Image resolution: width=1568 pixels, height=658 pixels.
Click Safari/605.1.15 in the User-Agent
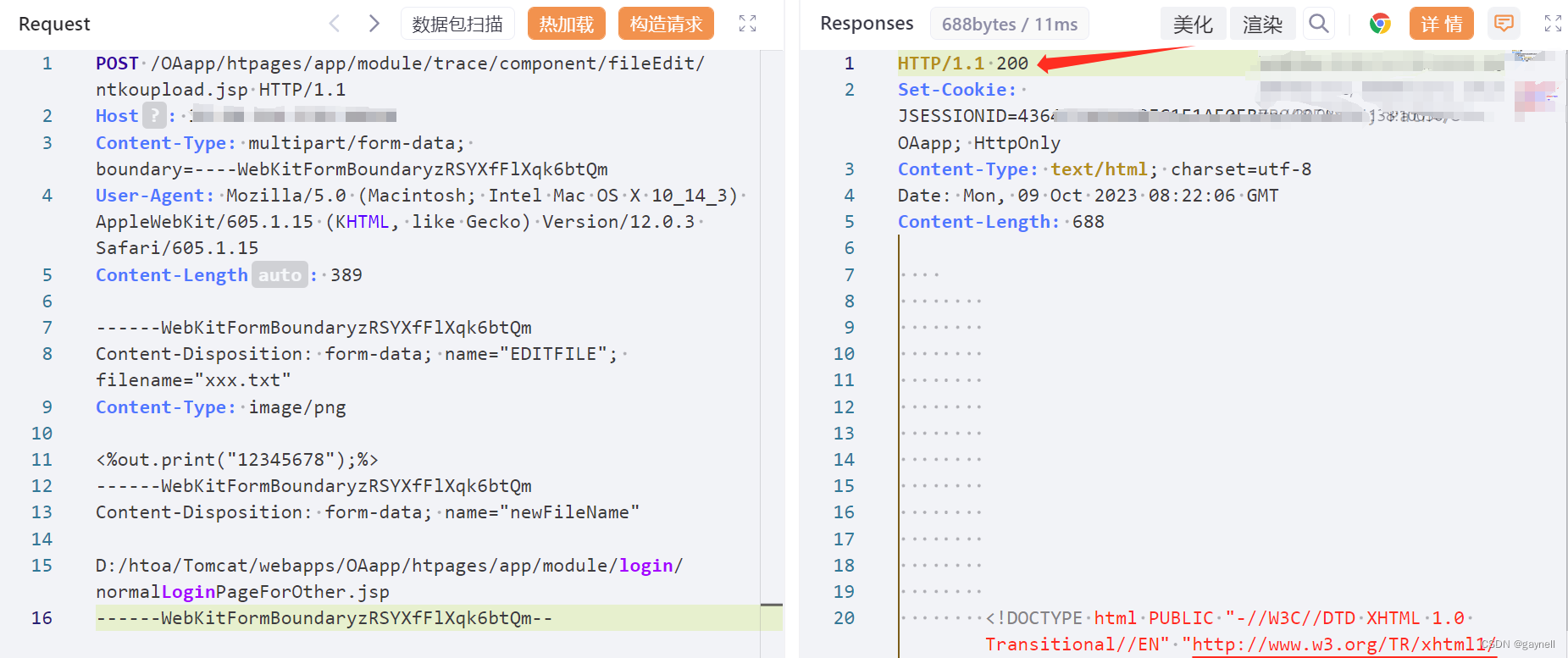(177, 248)
